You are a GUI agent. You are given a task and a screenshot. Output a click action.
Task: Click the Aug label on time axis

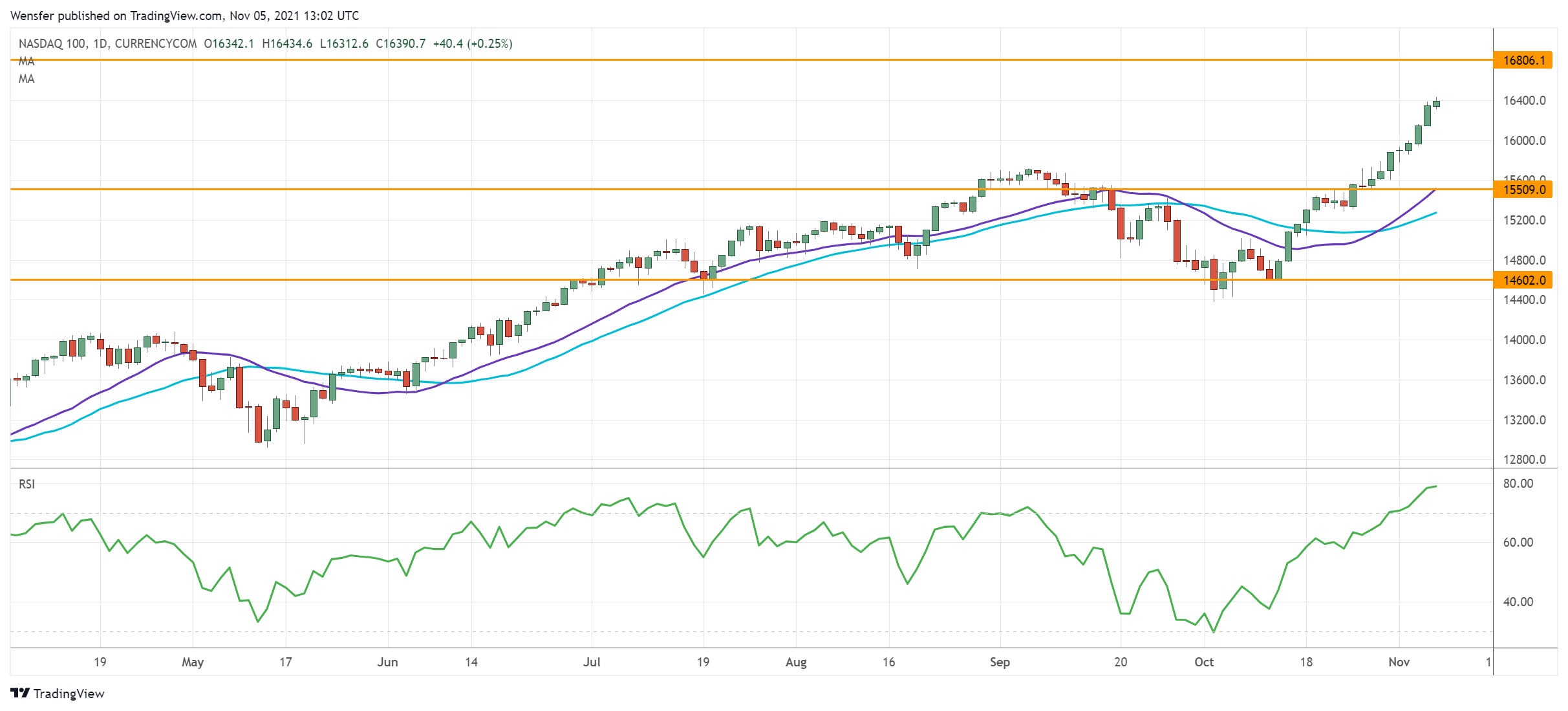(796, 662)
